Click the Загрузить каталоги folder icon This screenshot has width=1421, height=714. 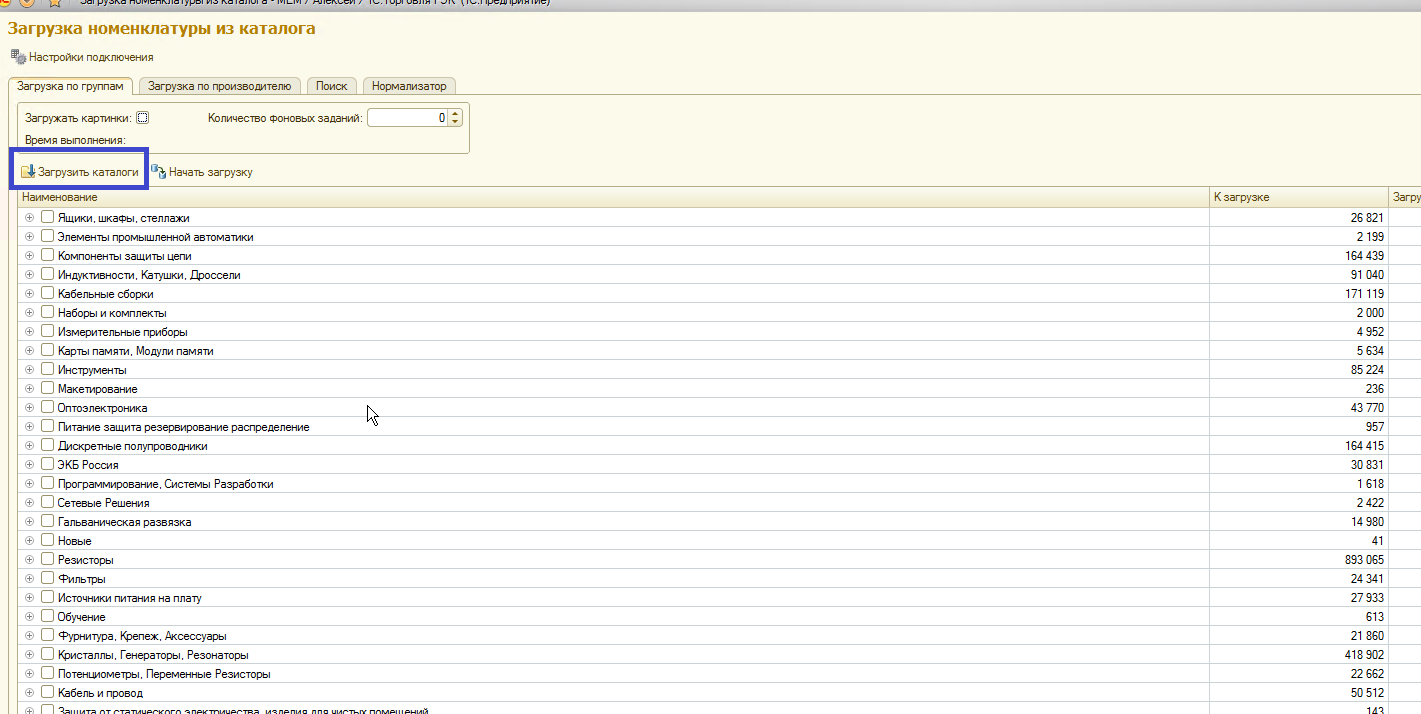click(x=28, y=172)
